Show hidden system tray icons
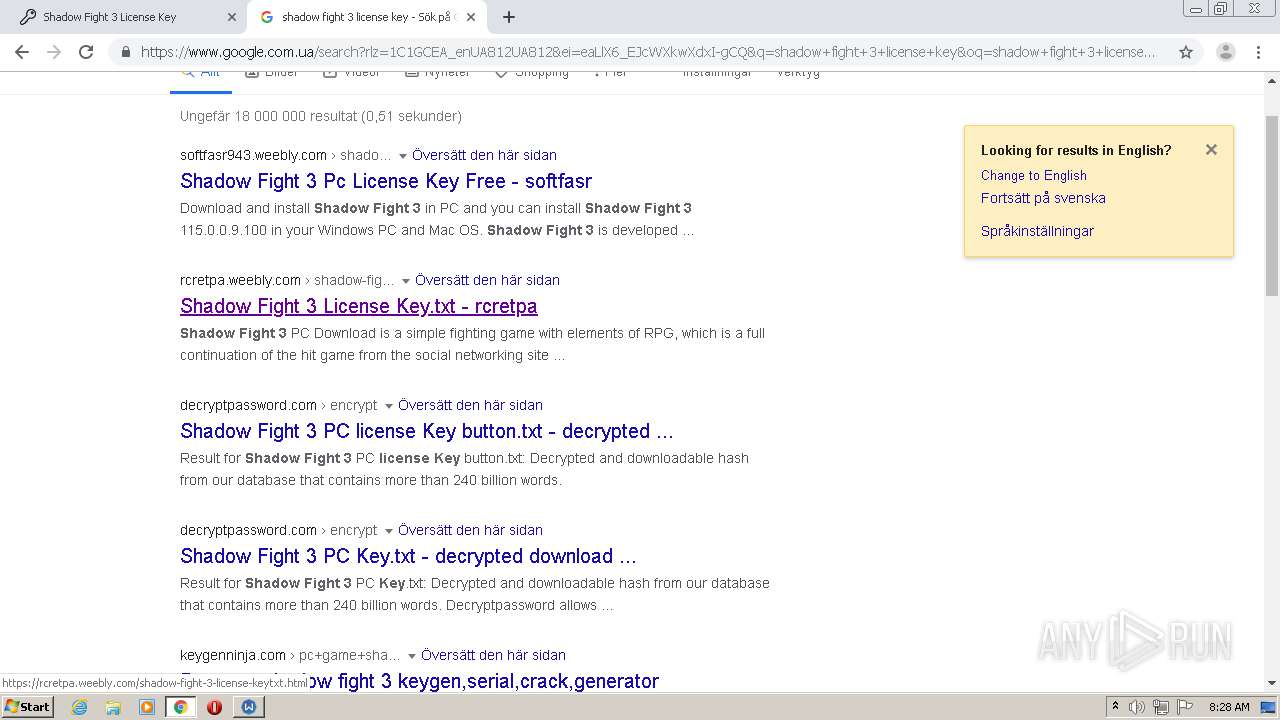This screenshot has height=720, width=1280. click(1115, 707)
